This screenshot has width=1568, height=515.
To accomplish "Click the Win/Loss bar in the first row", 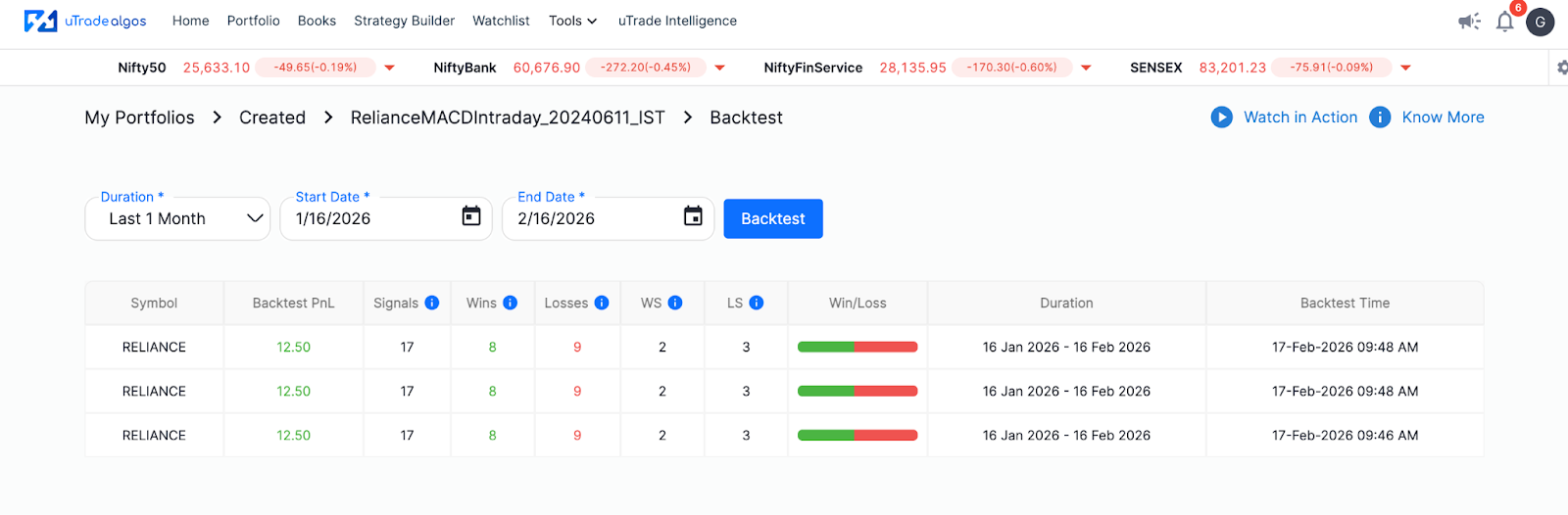I will pos(857,347).
